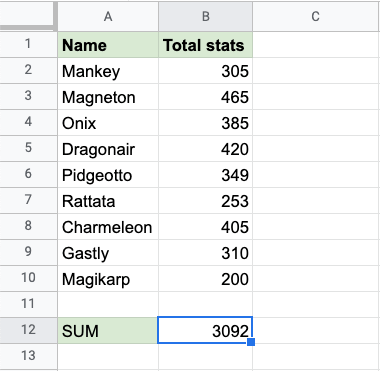Select Dragonair's total stats 420

tap(205, 149)
